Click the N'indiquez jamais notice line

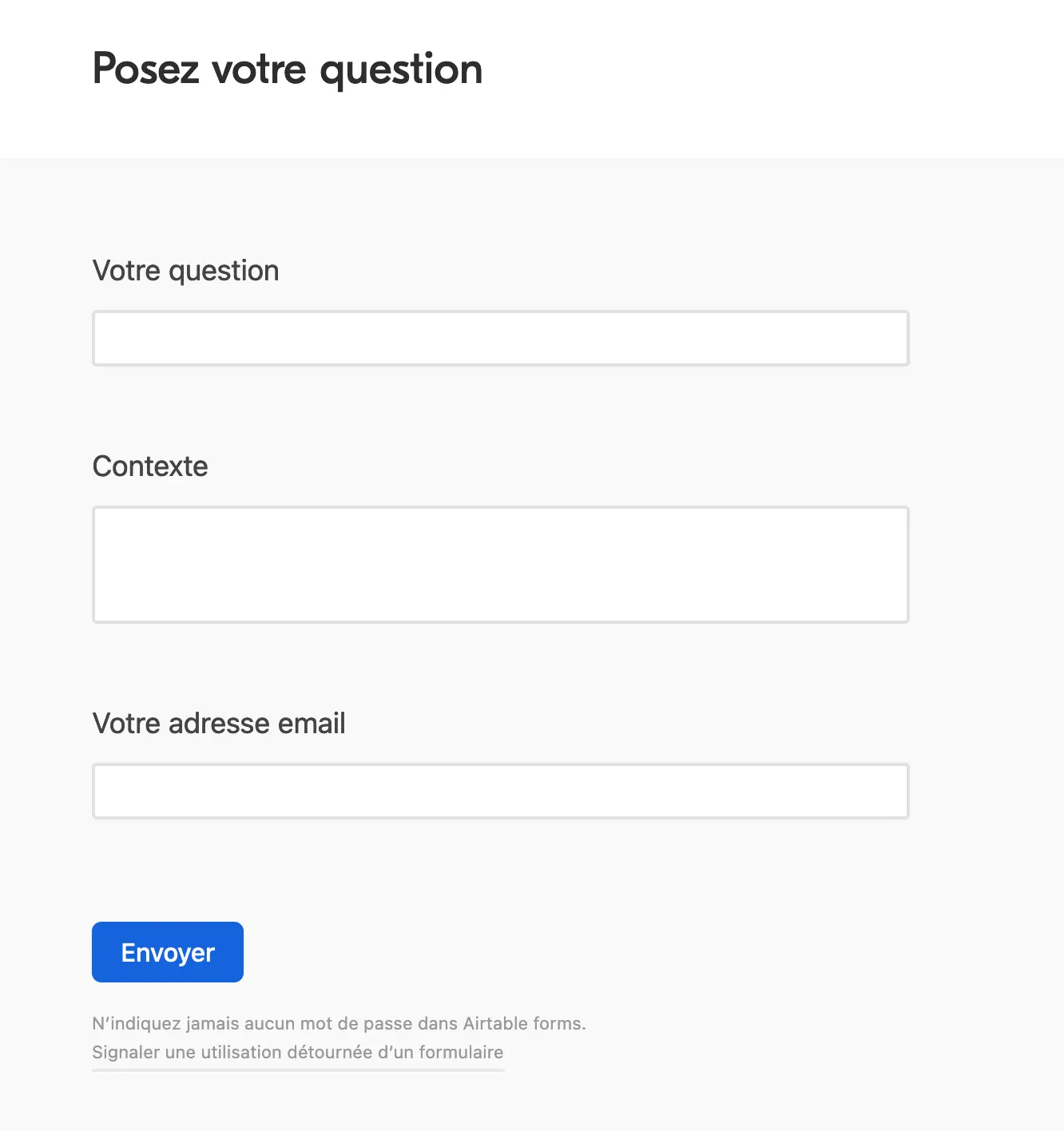pyautogui.click(x=339, y=1024)
